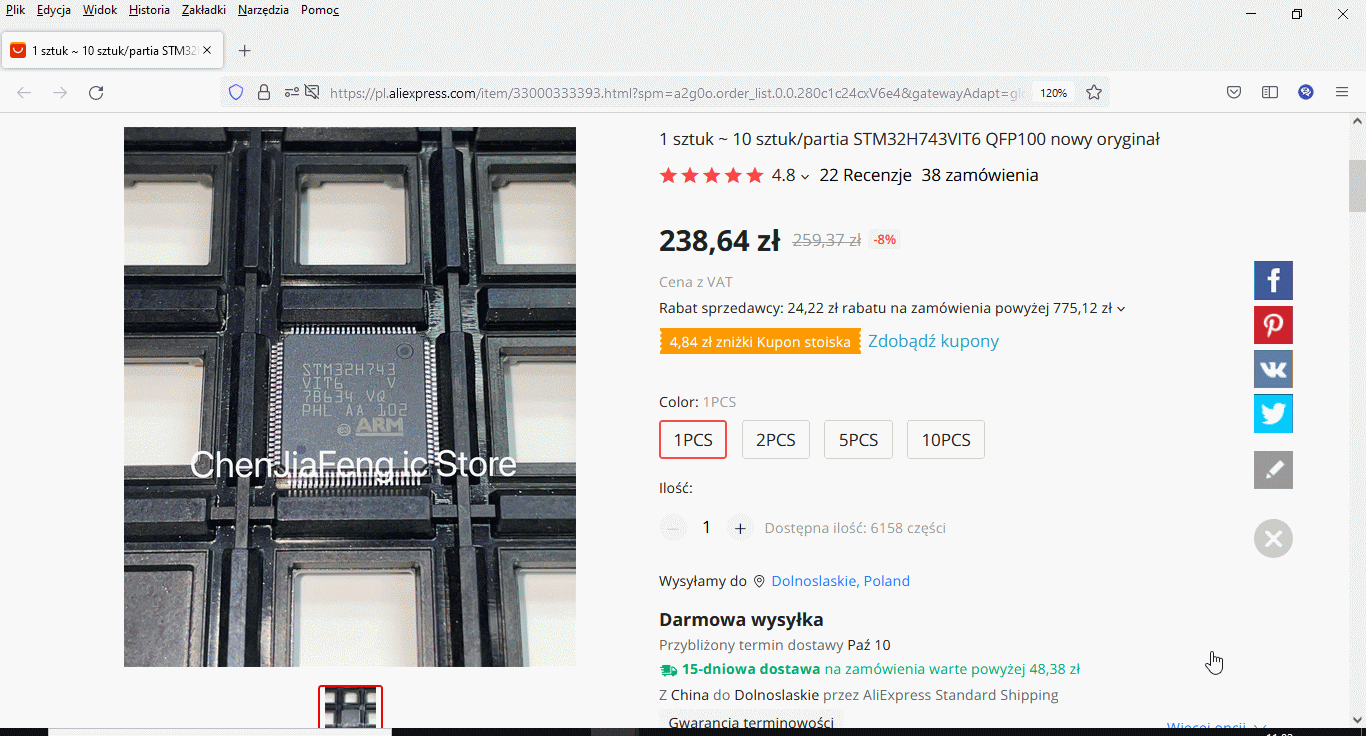
Task: Open Dolnoslaskie, Poland shipping destination link
Action: 840,581
